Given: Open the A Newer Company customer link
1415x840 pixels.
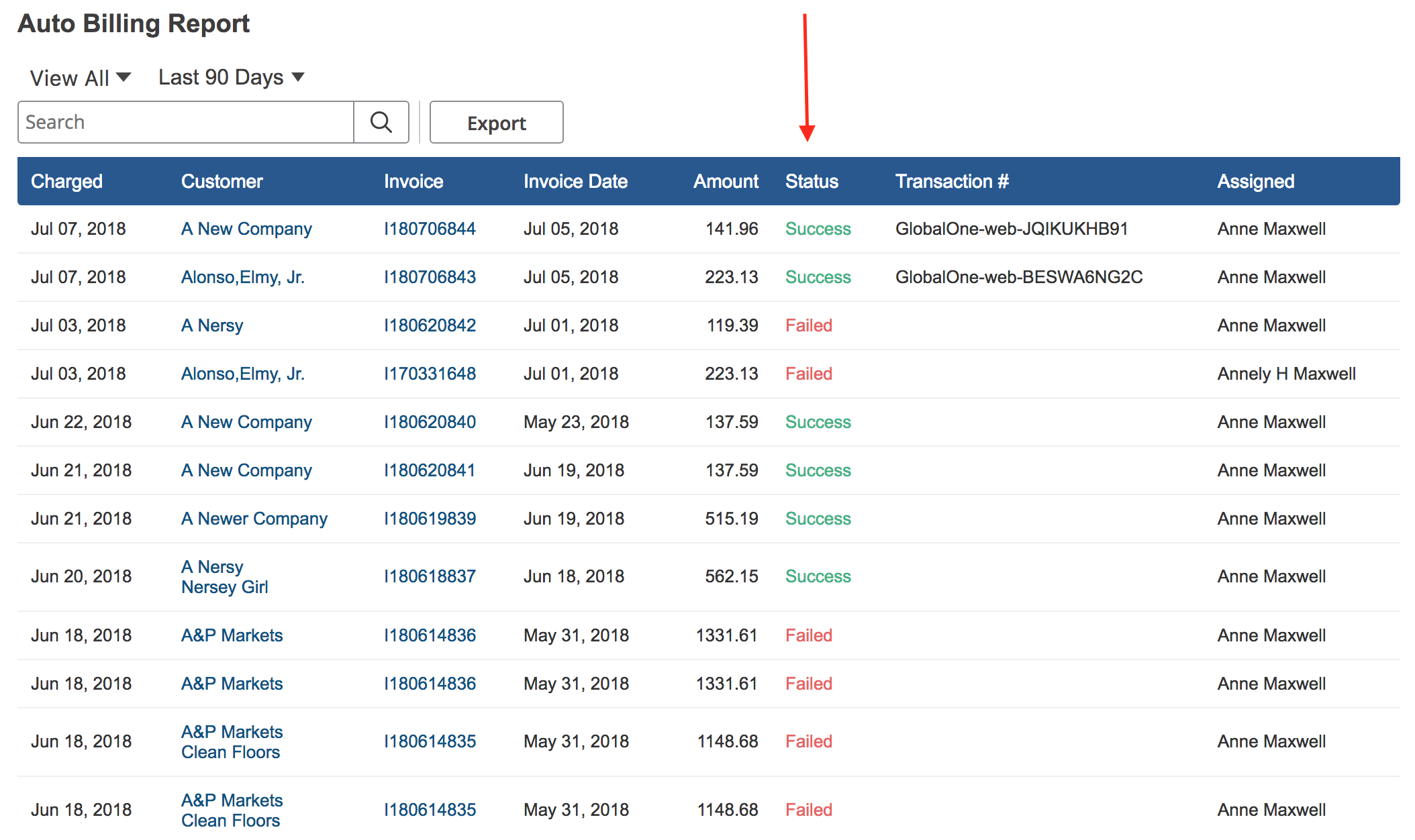Looking at the screenshot, I should [254, 519].
